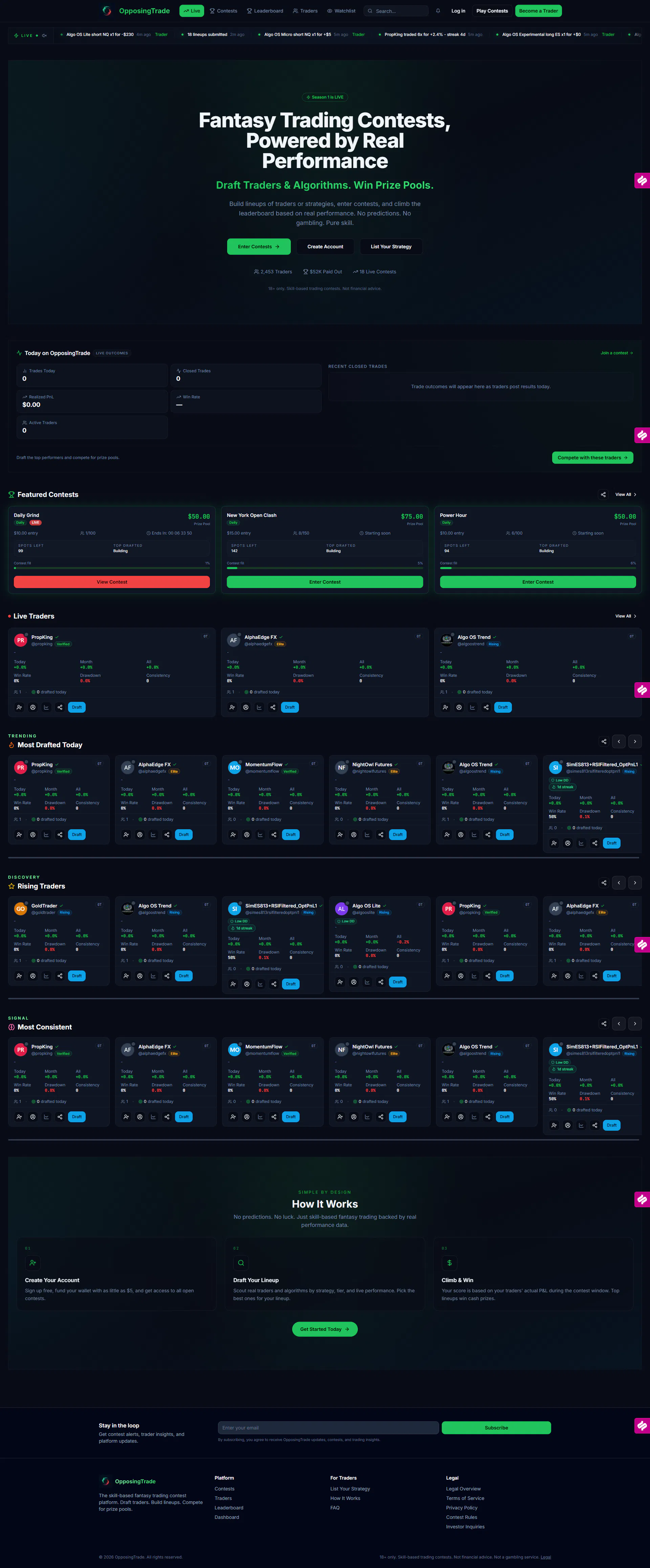View the Daily Grind contest

click(112, 582)
